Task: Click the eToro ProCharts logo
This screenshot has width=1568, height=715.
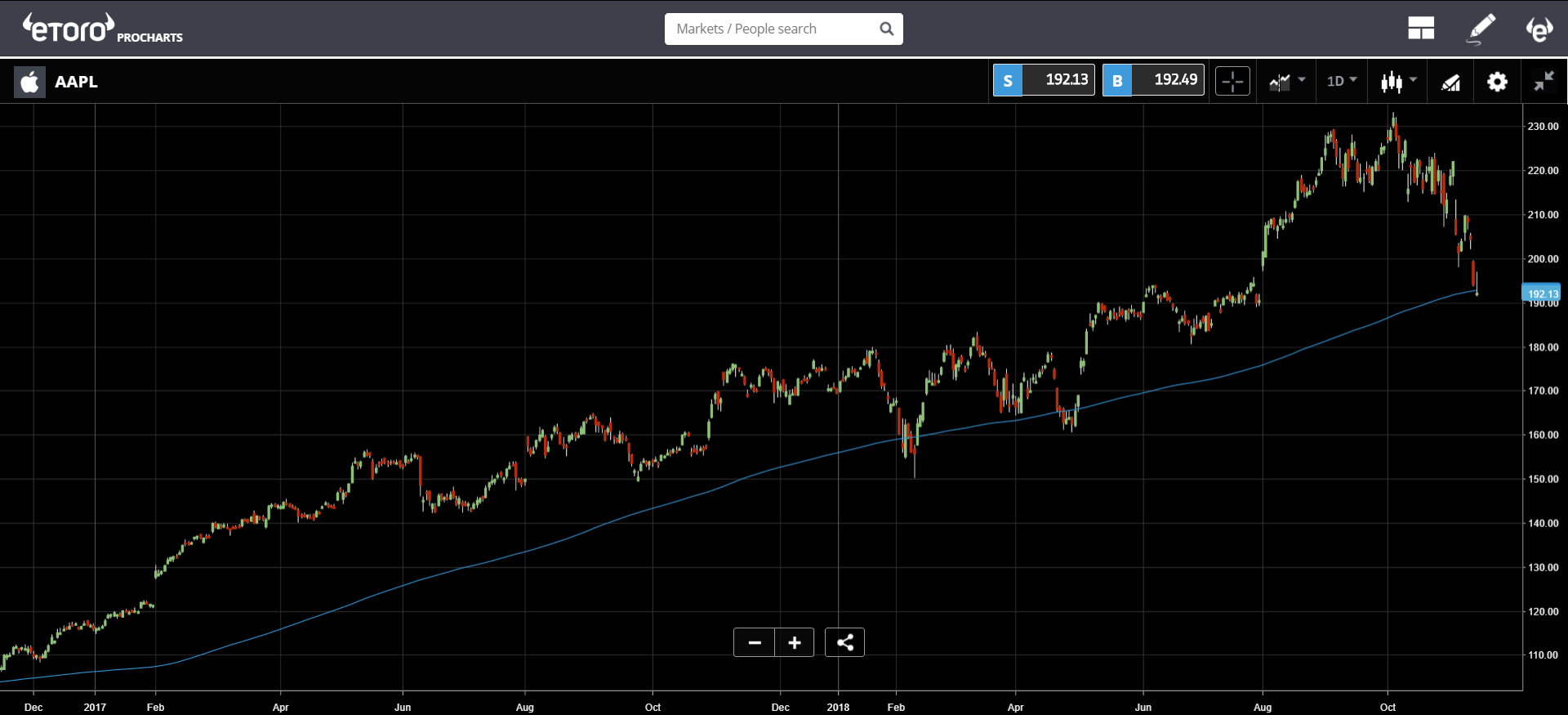Action: [103, 29]
